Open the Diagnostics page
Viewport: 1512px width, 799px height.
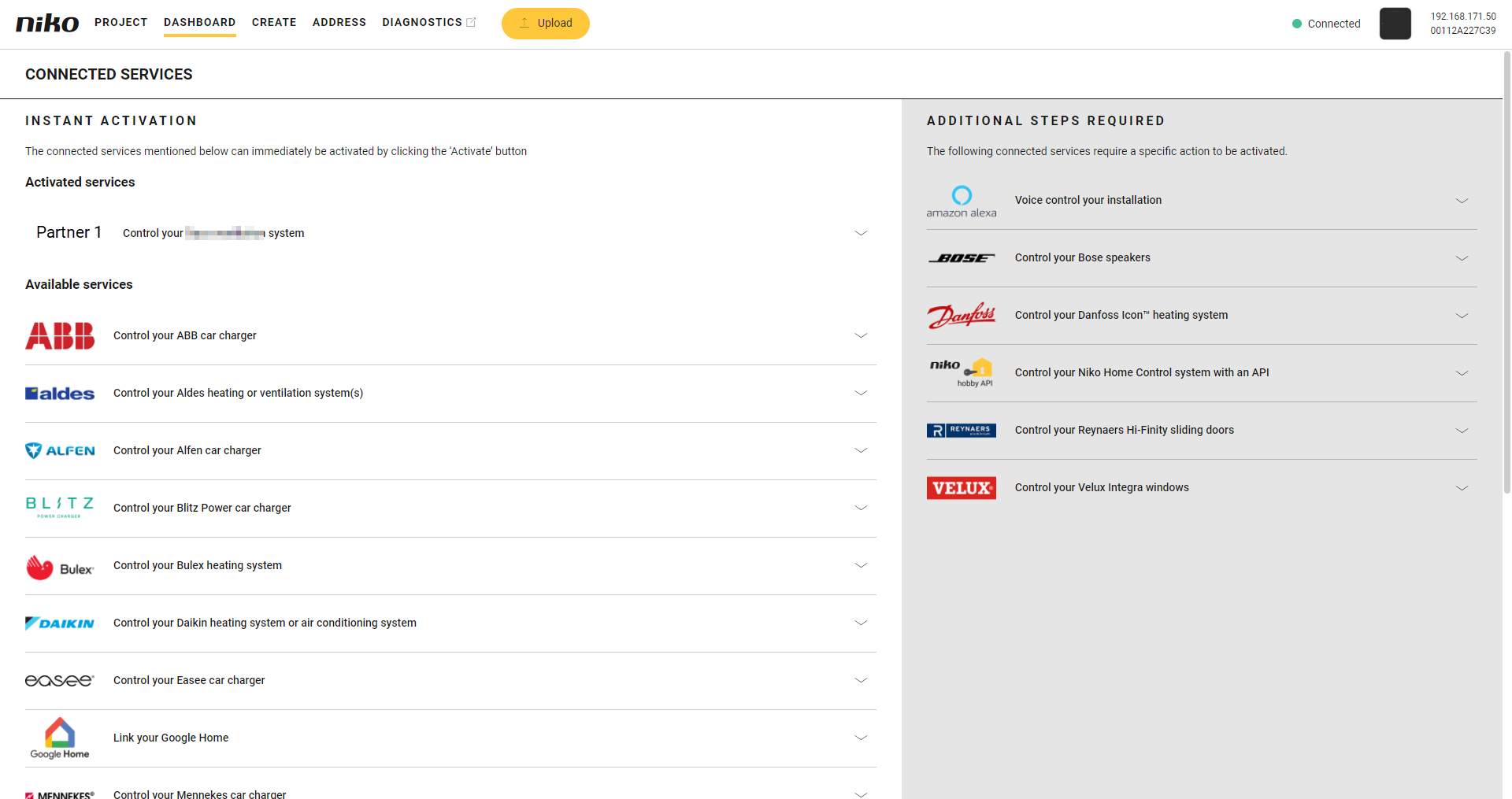coord(422,22)
